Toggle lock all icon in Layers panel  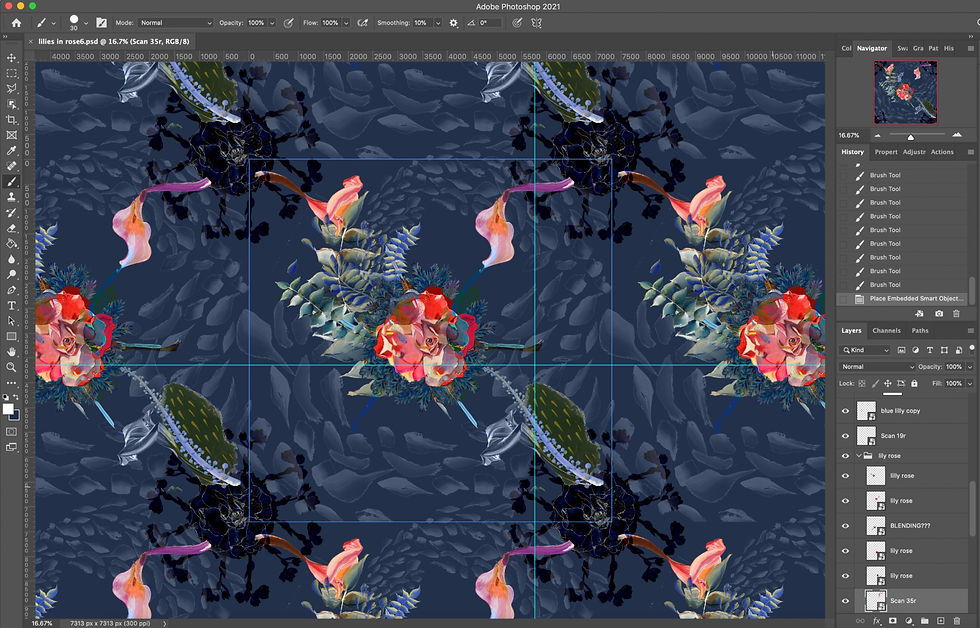click(914, 383)
